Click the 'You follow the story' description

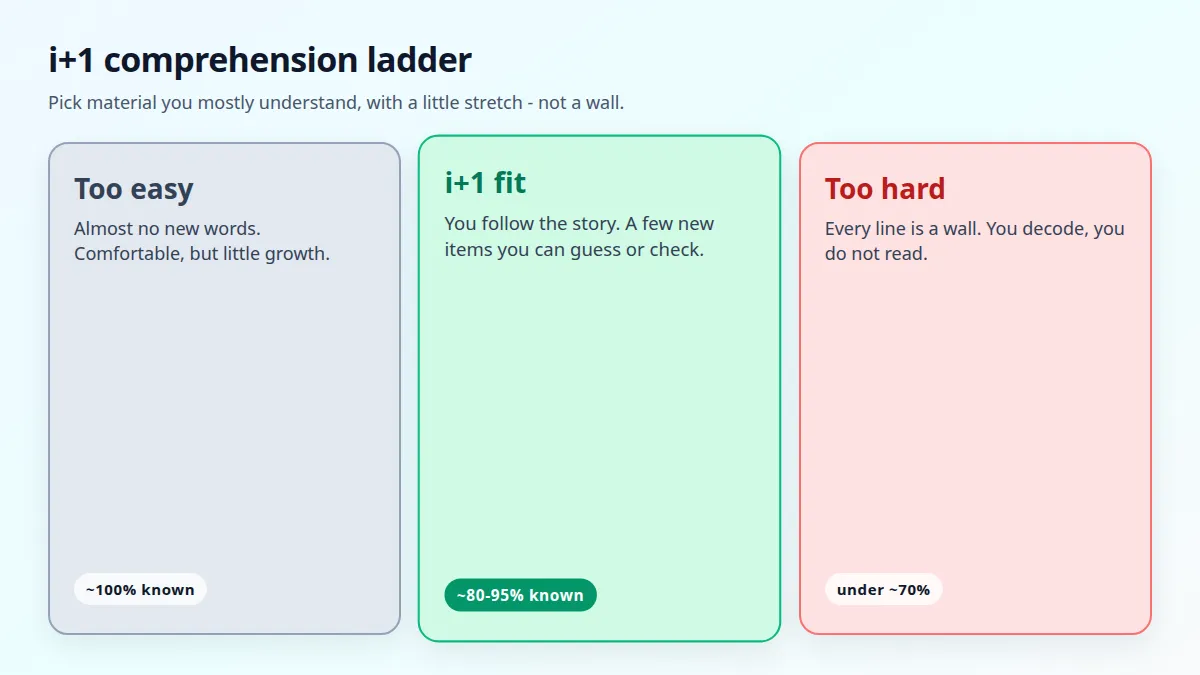click(x=579, y=236)
